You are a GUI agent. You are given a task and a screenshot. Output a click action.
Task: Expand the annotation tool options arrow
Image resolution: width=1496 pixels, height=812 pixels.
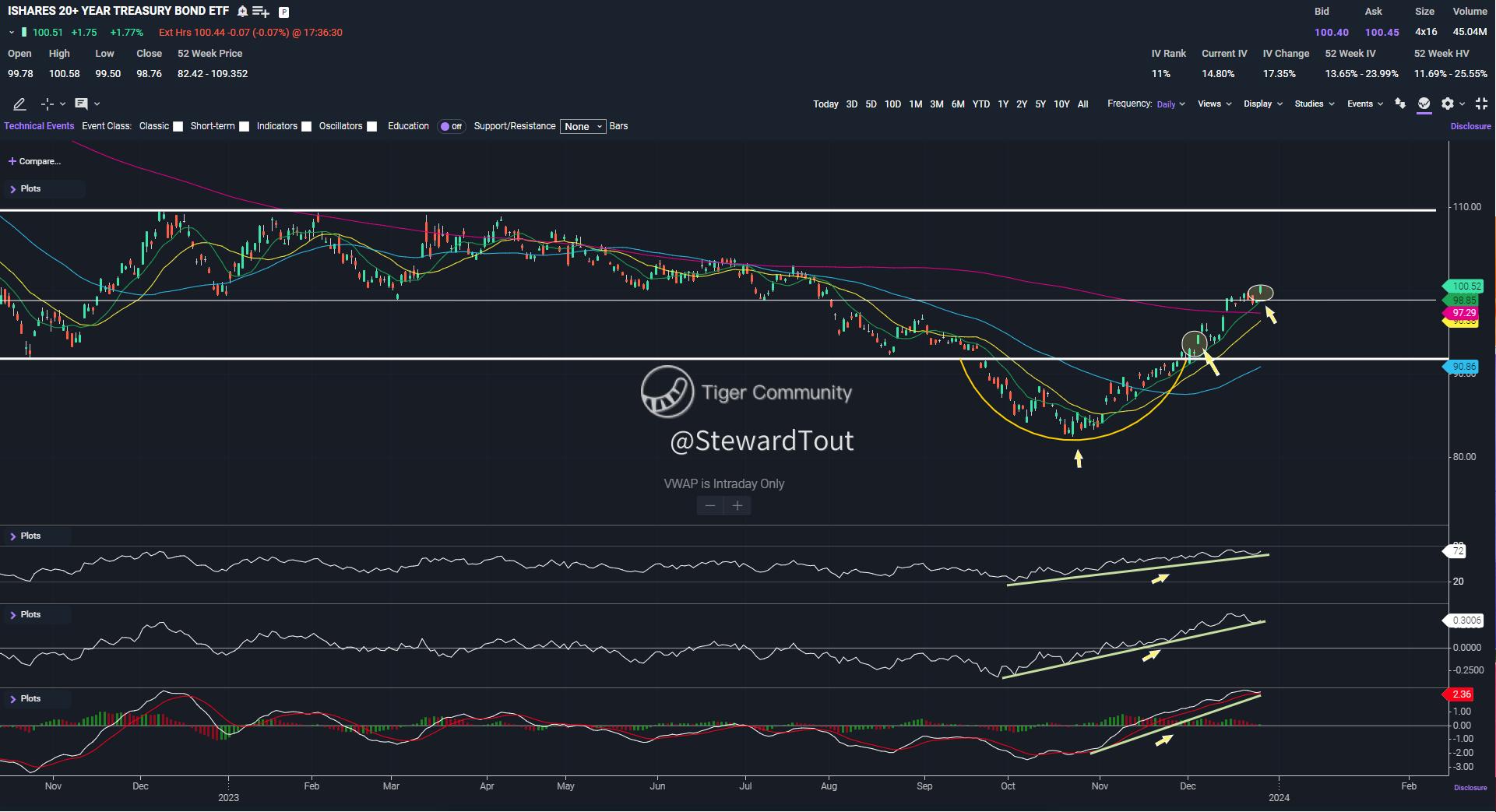tap(97, 104)
